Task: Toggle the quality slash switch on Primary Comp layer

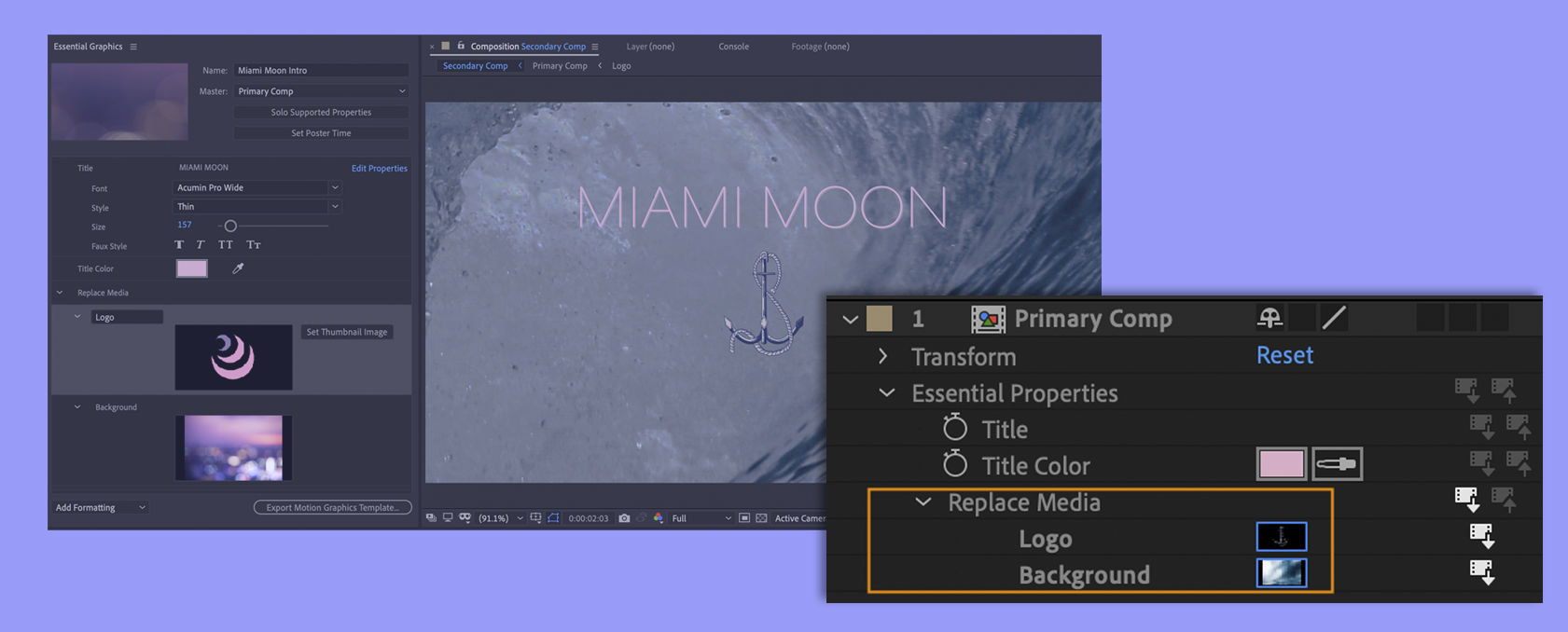Action: tap(1334, 318)
